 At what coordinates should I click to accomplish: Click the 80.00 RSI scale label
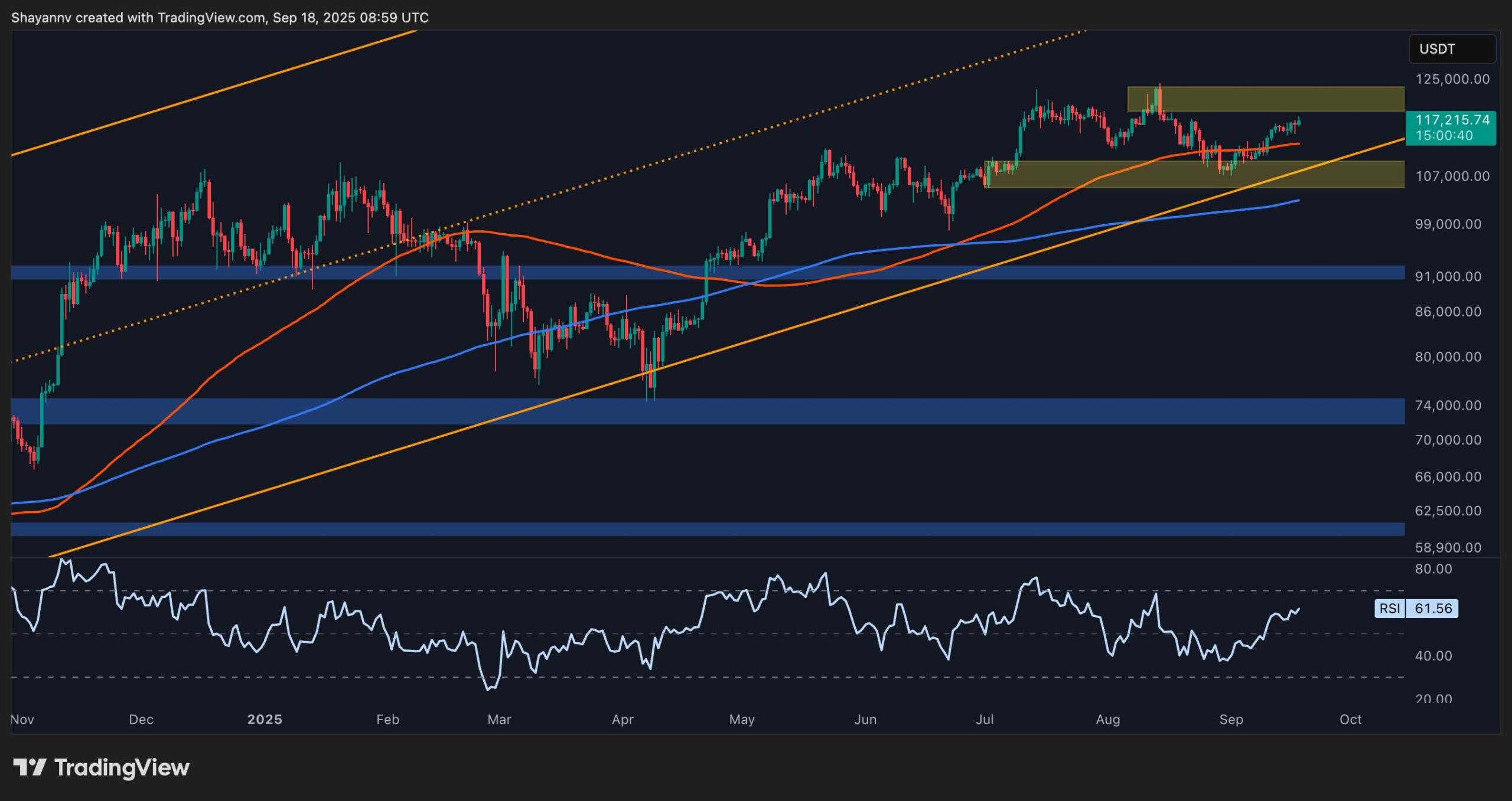[1433, 569]
